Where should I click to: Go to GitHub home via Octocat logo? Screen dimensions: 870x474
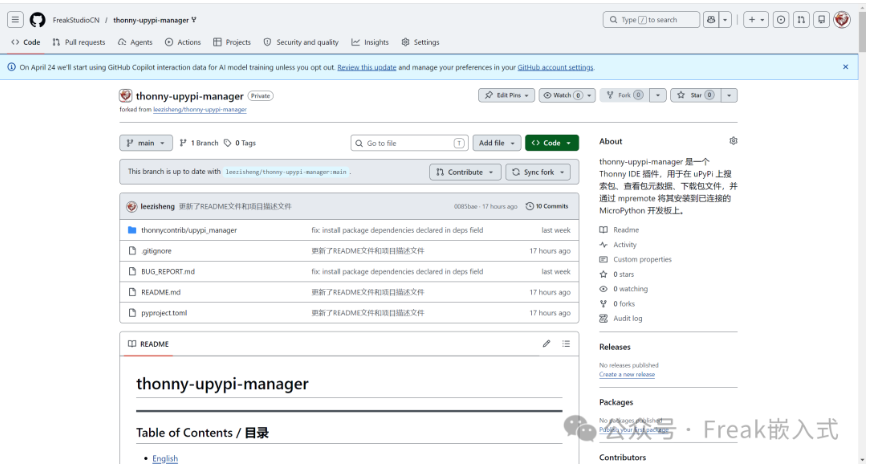(x=37, y=20)
